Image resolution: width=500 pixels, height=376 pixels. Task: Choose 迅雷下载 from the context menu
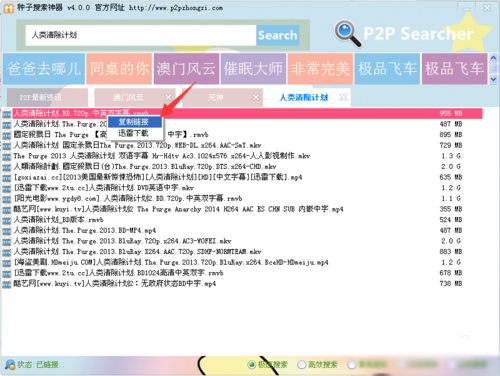pos(135,133)
